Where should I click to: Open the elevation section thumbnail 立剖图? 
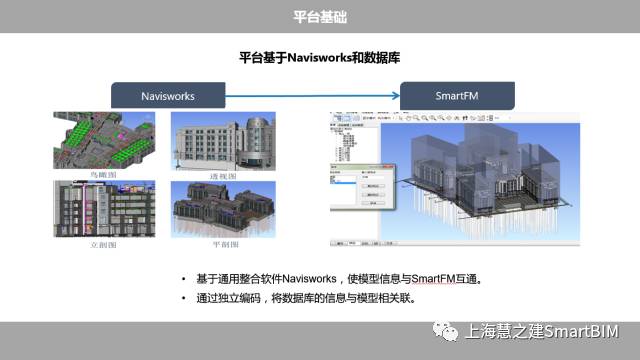(104, 209)
